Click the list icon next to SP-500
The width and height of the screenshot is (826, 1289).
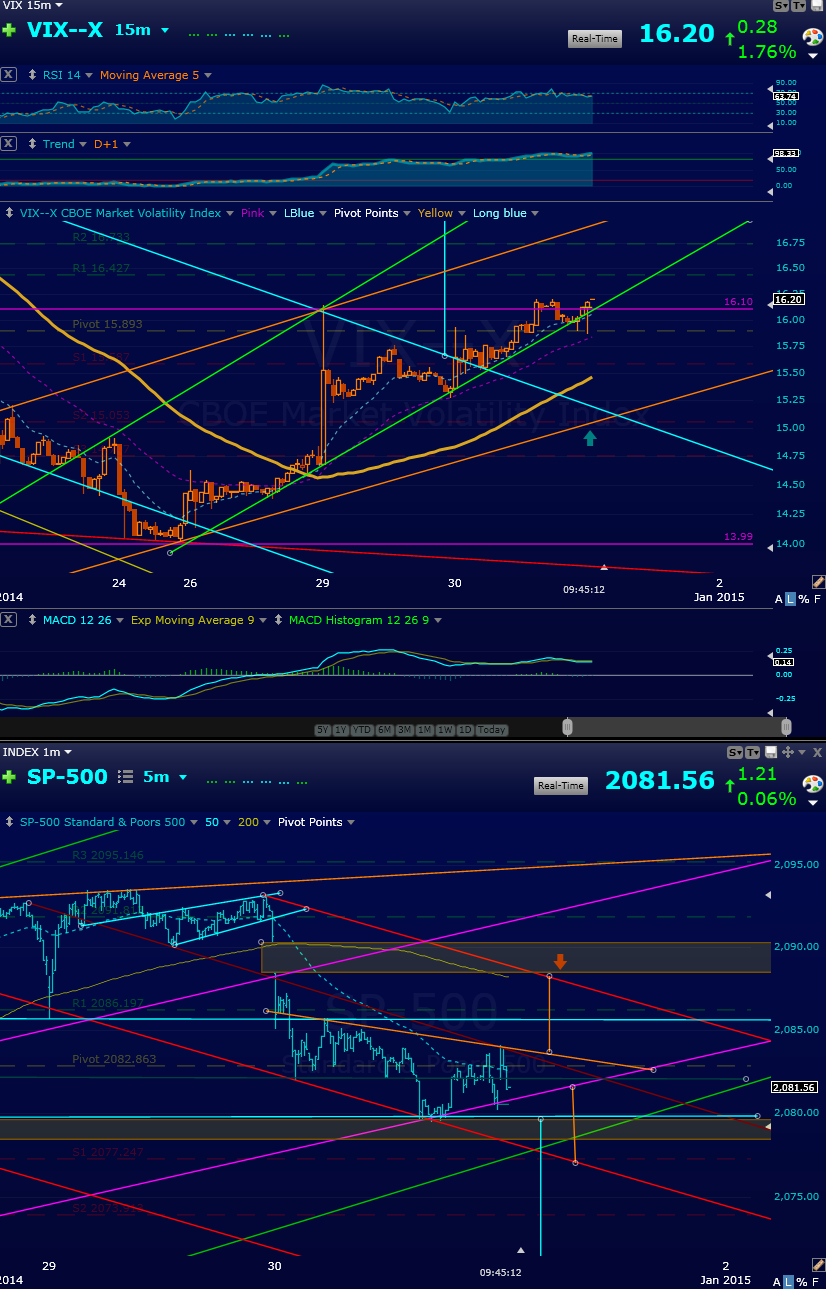126,777
